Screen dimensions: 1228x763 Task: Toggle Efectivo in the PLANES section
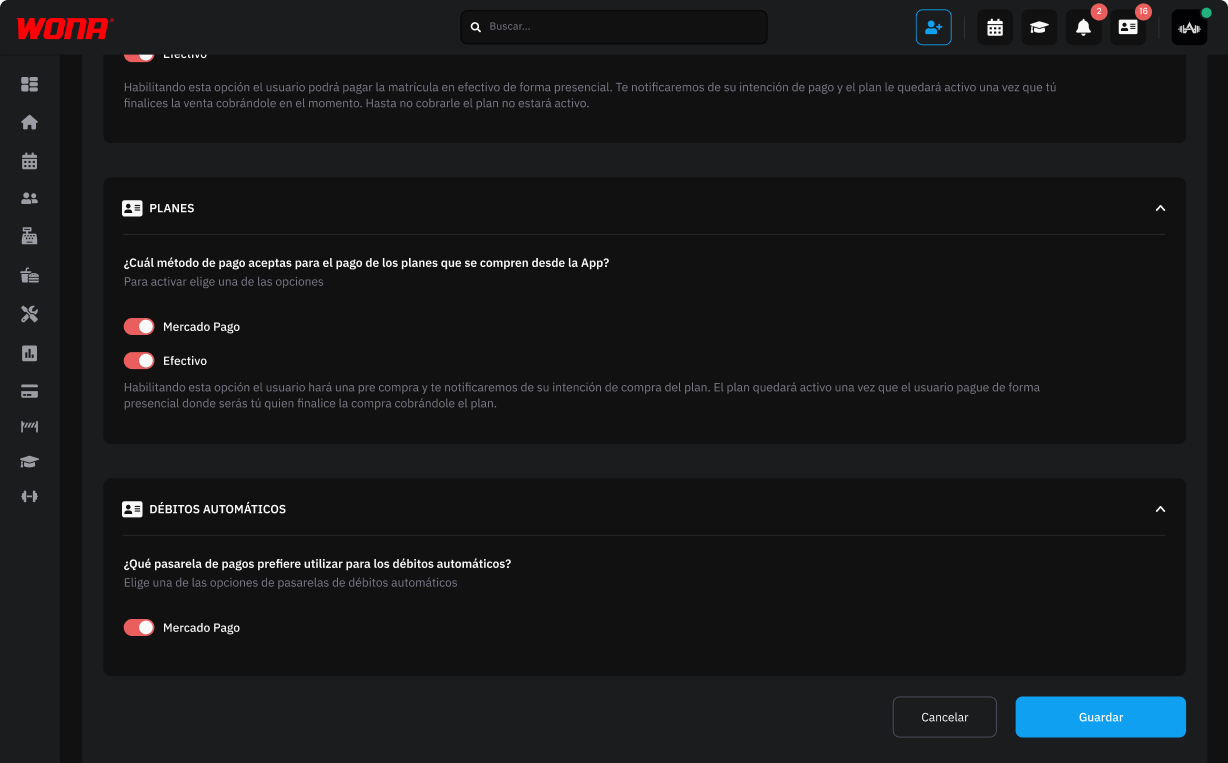click(139, 361)
